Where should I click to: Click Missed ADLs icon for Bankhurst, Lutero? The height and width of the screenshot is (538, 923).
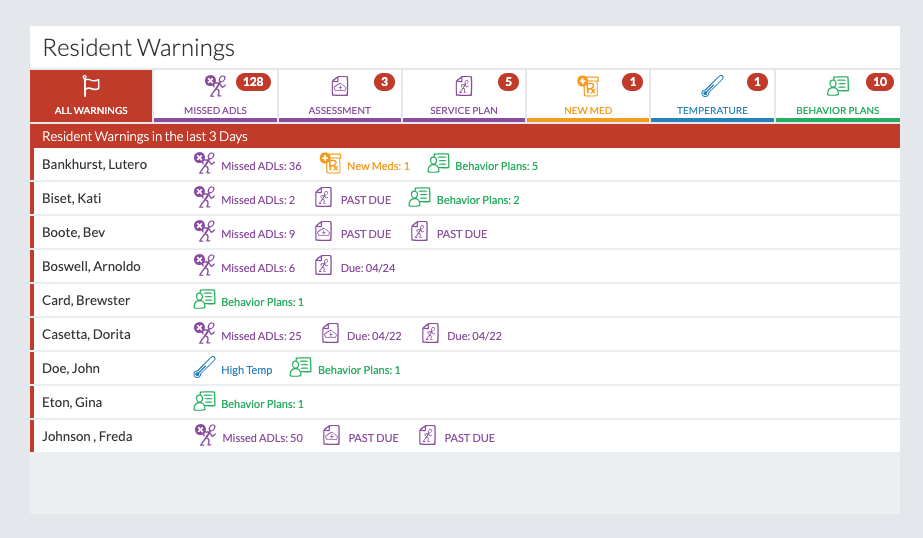tap(204, 164)
